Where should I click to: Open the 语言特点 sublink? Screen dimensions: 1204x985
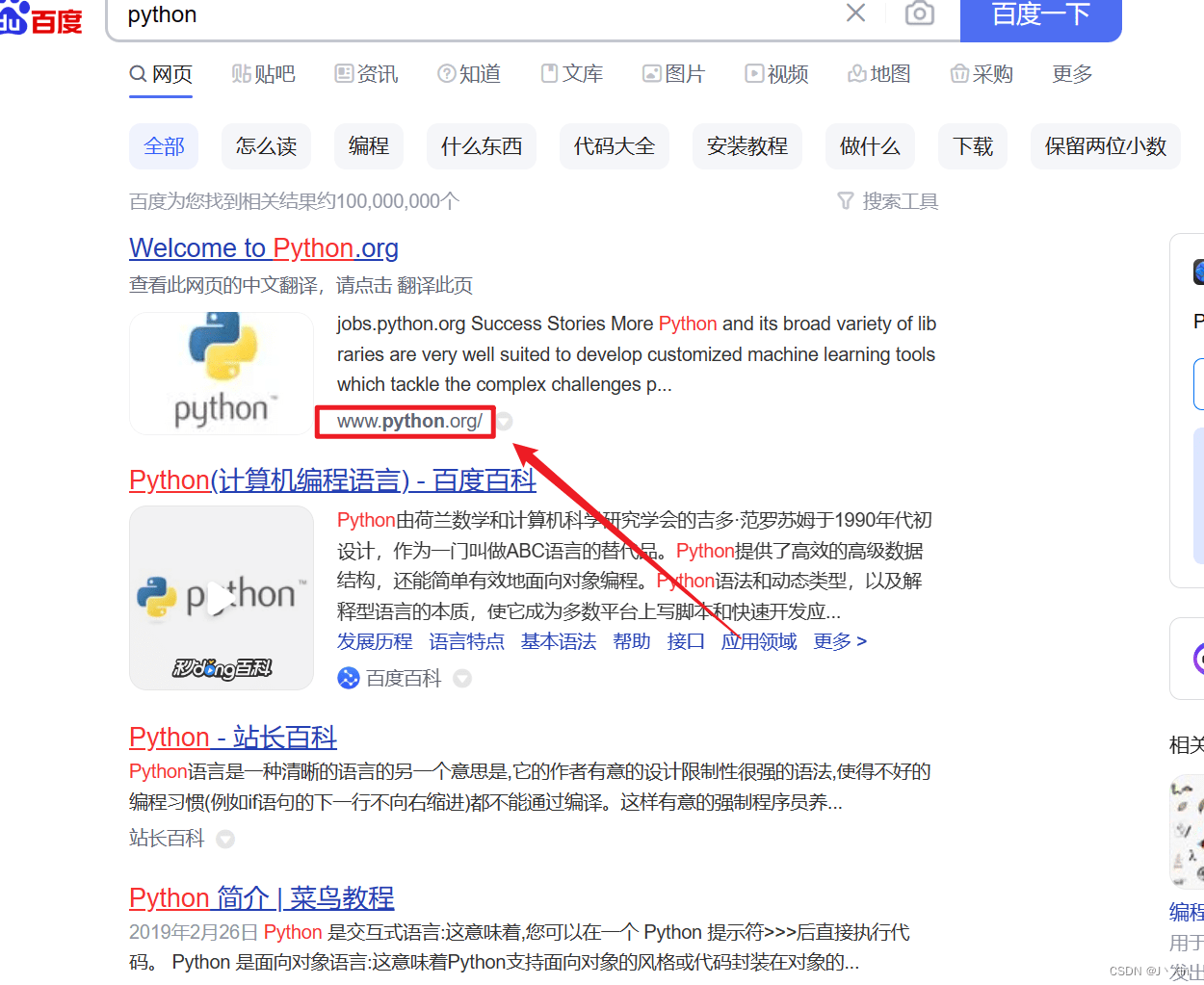[467, 641]
